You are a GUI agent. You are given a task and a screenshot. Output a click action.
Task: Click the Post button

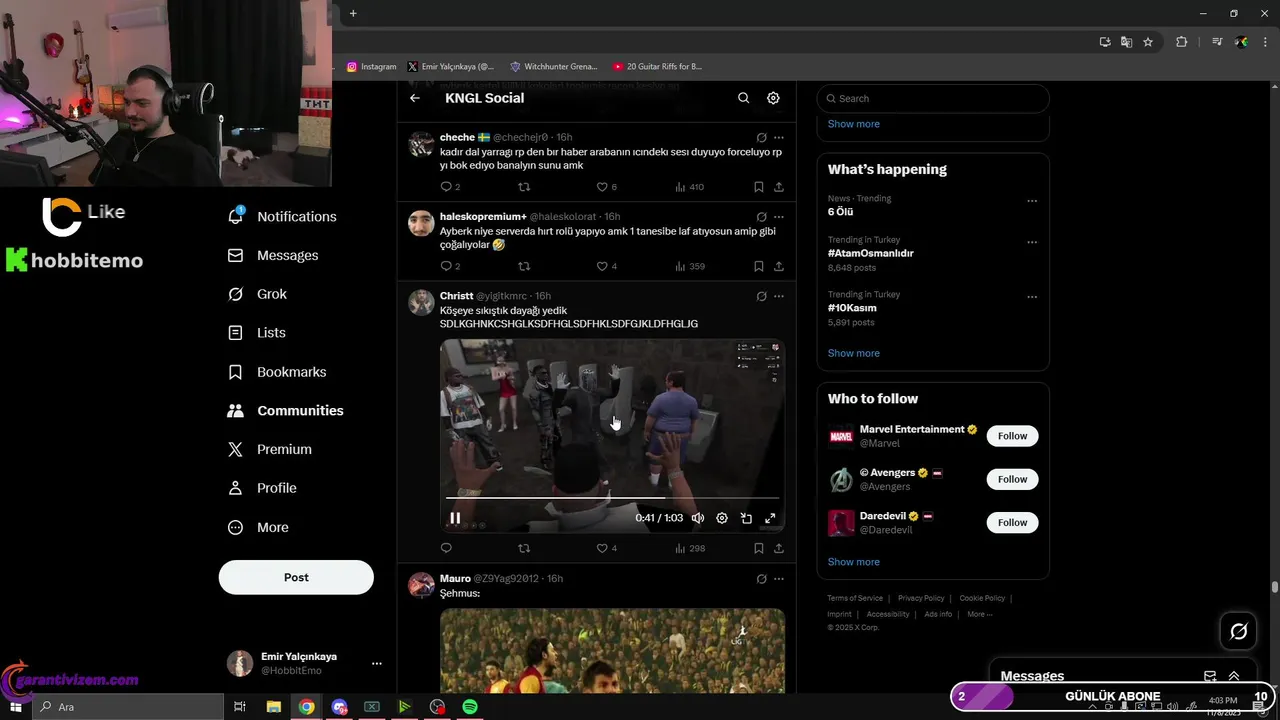296,577
